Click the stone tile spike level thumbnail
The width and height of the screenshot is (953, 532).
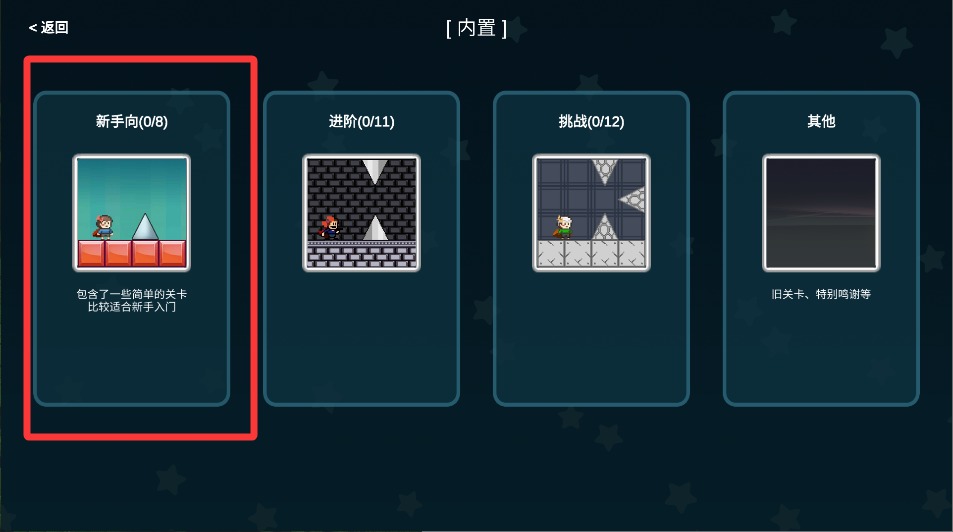(x=591, y=213)
